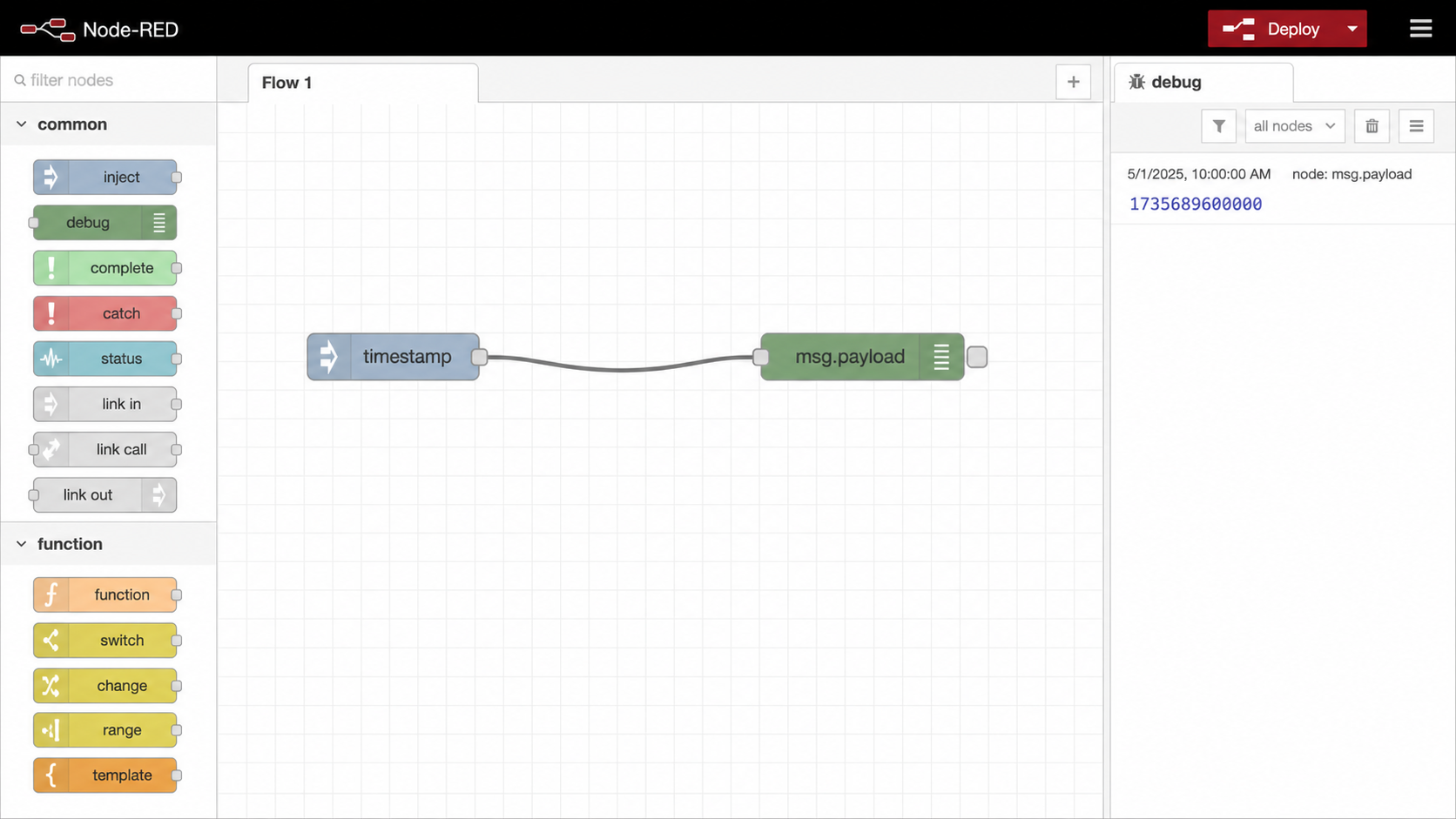Select the timestamp inject node on canvas
The height and width of the screenshot is (819, 1456).
393,357
